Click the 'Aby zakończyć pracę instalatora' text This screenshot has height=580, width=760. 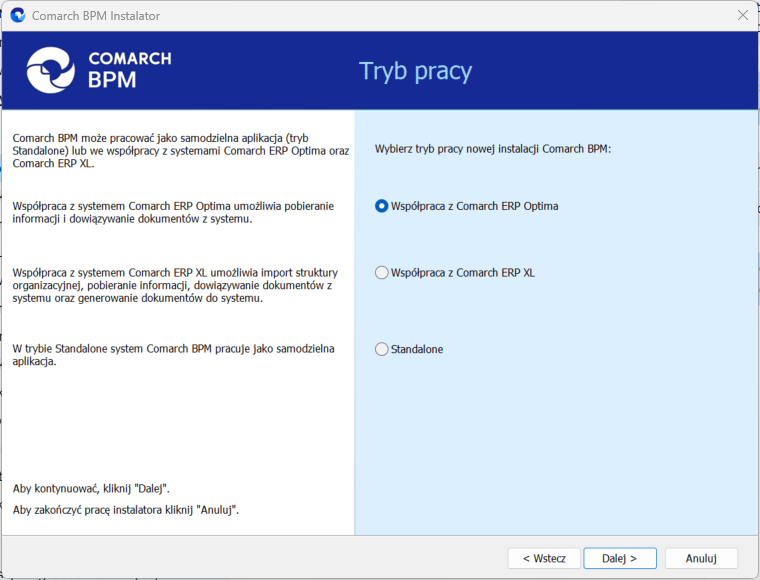[x=126, y=510]
